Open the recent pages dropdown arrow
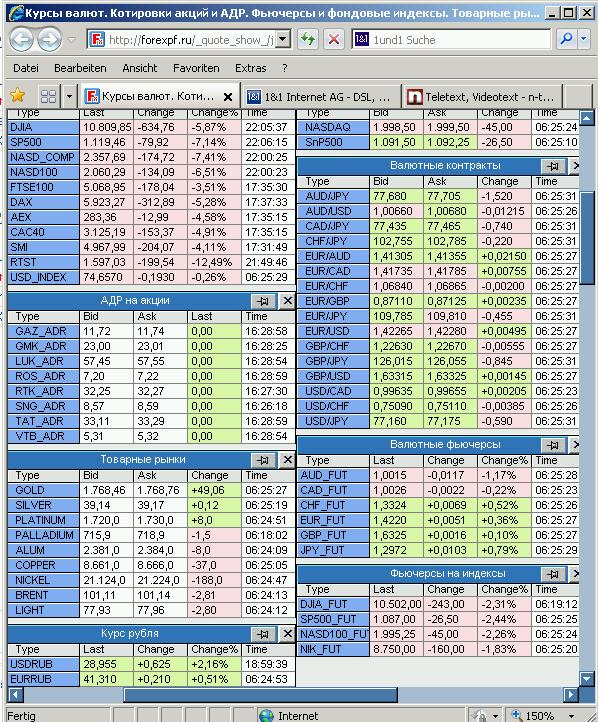Screen dimensions: 598x722 pyautogui.click(x=71, y=40)
